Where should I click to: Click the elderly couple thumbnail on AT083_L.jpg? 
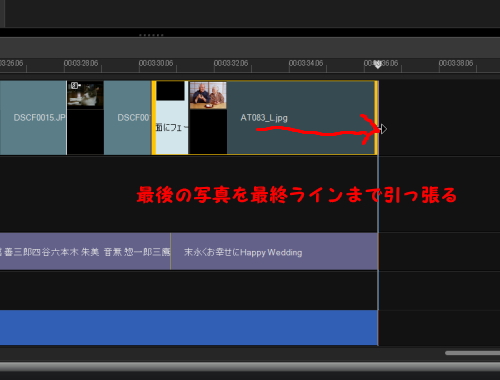[x=208, y=95]
